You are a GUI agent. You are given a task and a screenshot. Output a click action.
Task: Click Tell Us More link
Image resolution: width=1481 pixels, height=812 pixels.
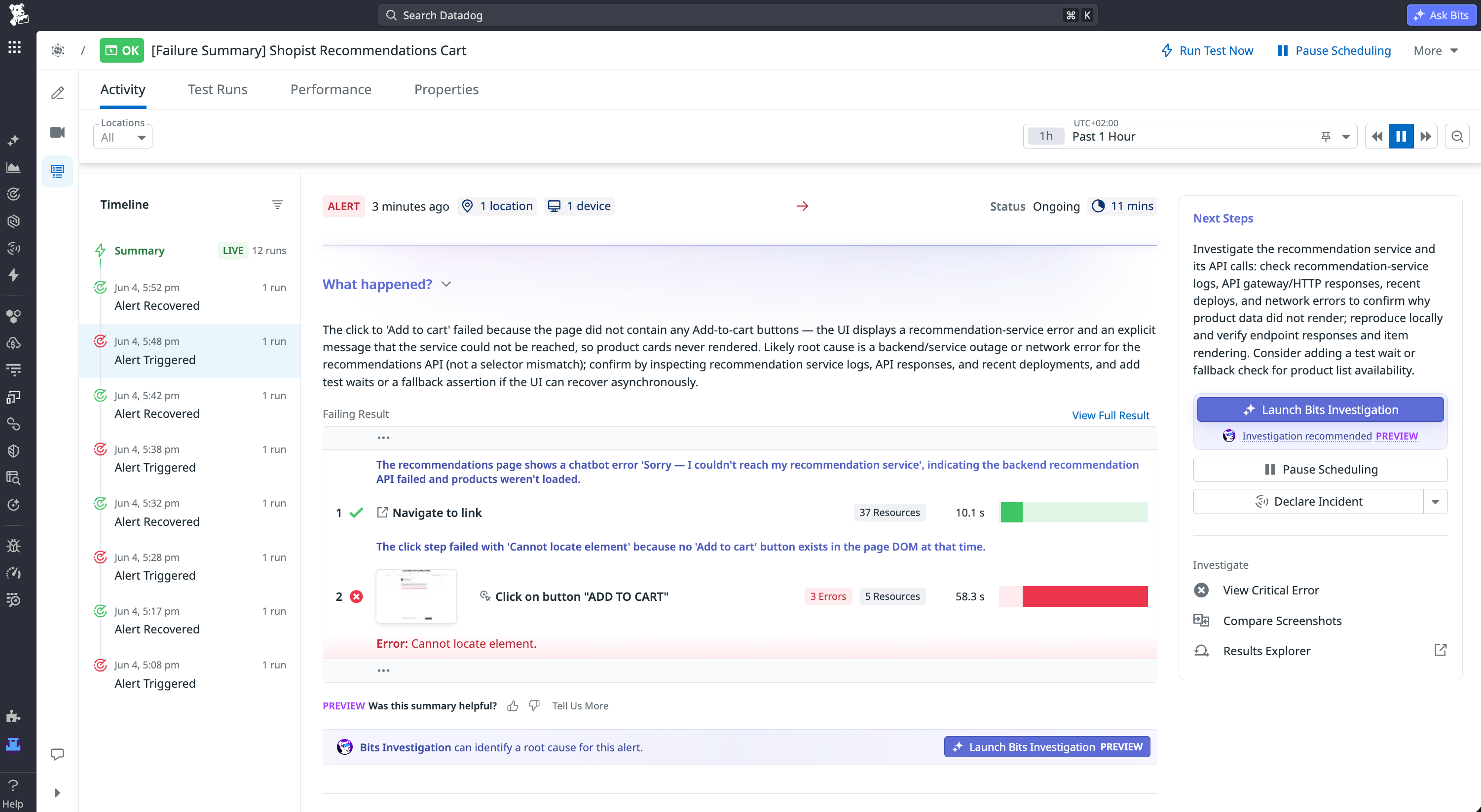coord(580,705)
